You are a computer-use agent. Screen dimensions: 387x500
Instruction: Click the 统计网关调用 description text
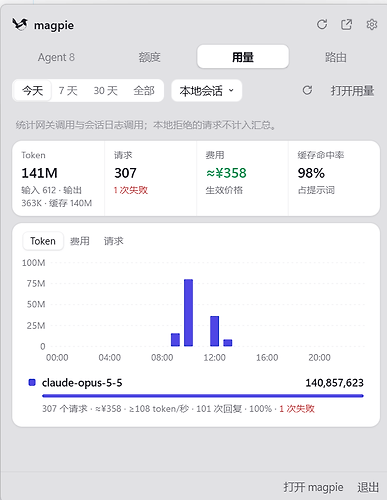[146, 125]
